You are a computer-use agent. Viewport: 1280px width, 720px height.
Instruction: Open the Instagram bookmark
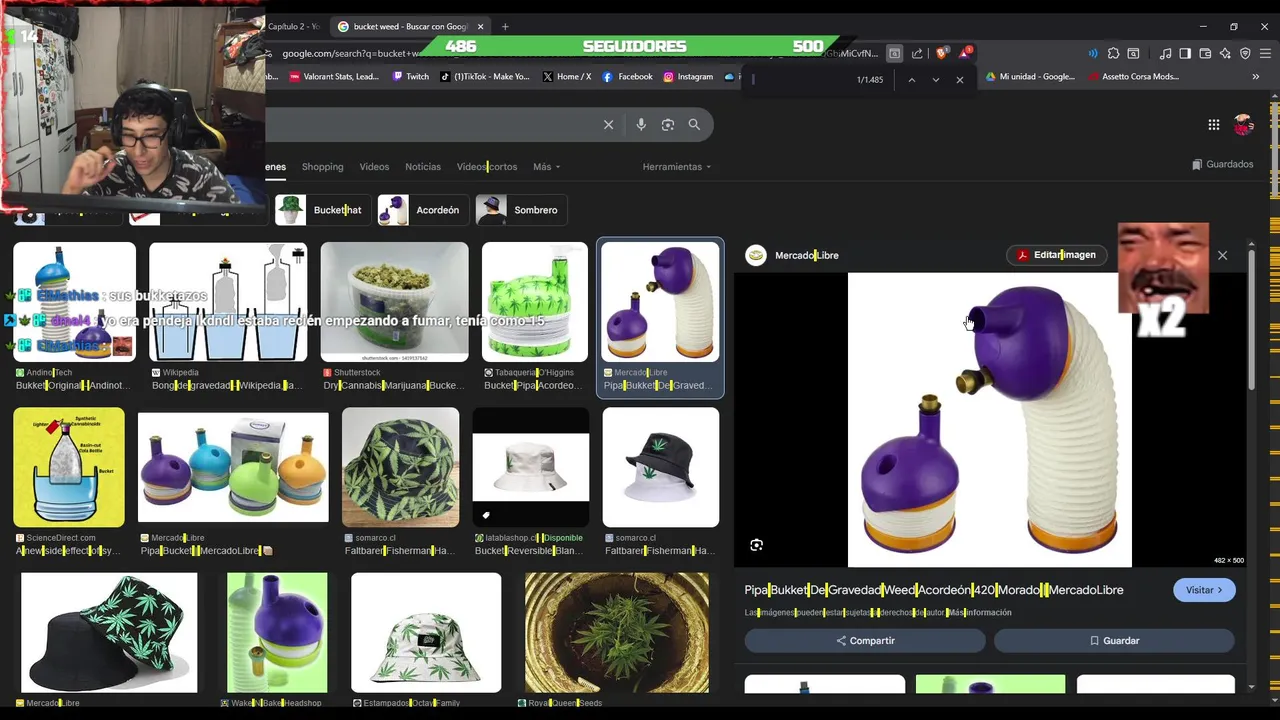(687, 76)
